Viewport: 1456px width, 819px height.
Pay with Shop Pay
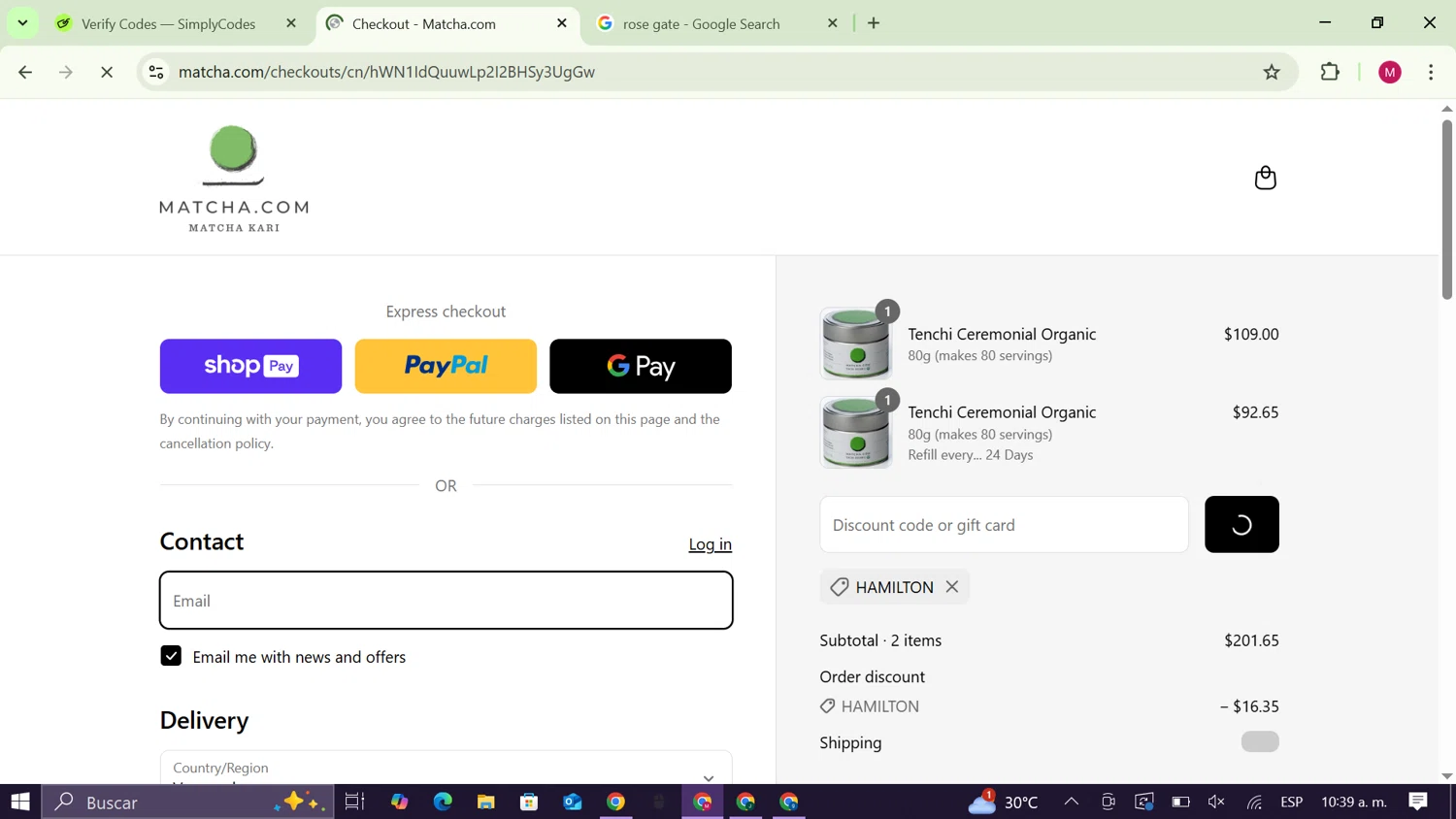250,366
